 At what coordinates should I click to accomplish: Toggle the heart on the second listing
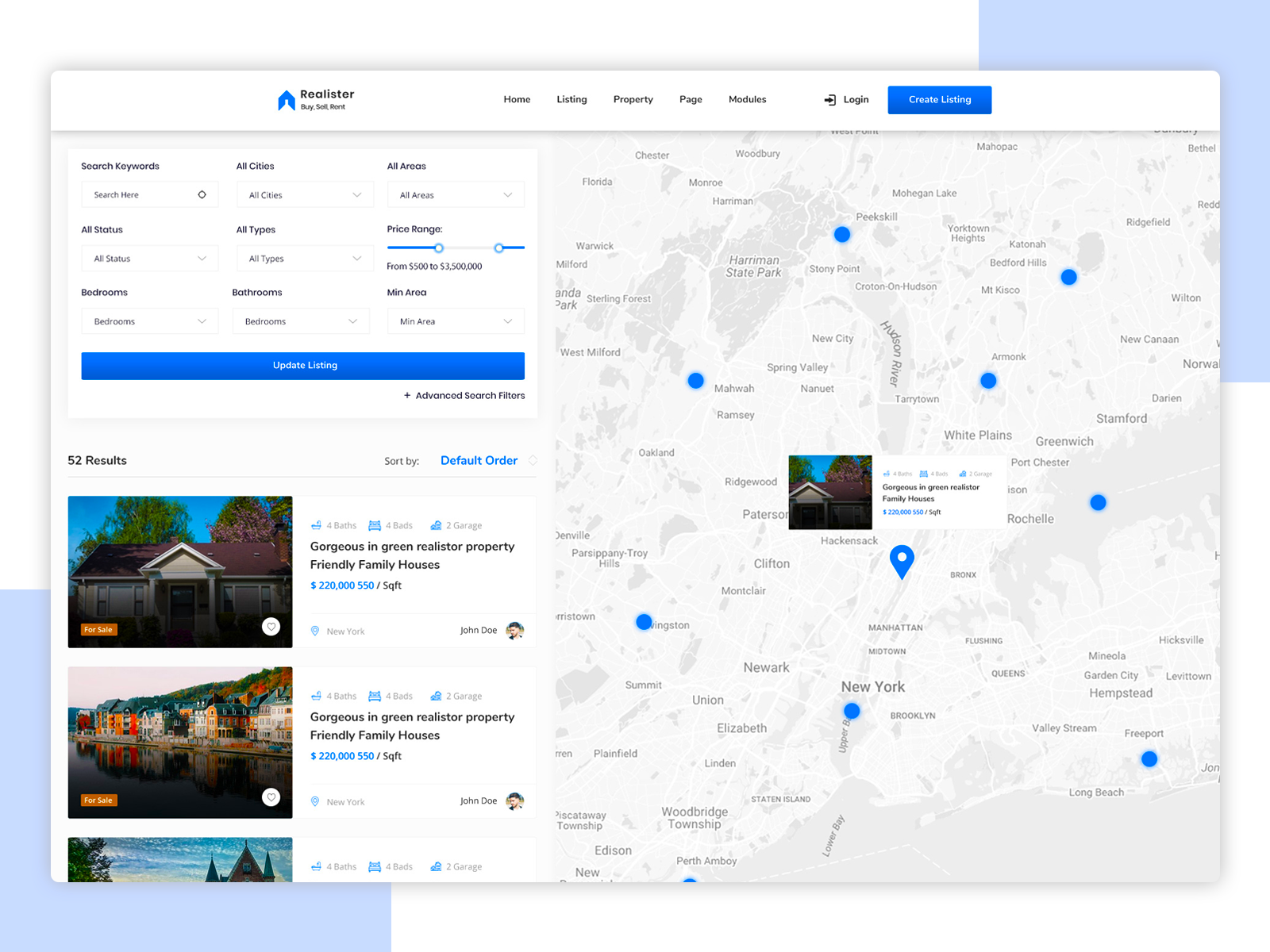pyautogui.click(x=271, y=797)
